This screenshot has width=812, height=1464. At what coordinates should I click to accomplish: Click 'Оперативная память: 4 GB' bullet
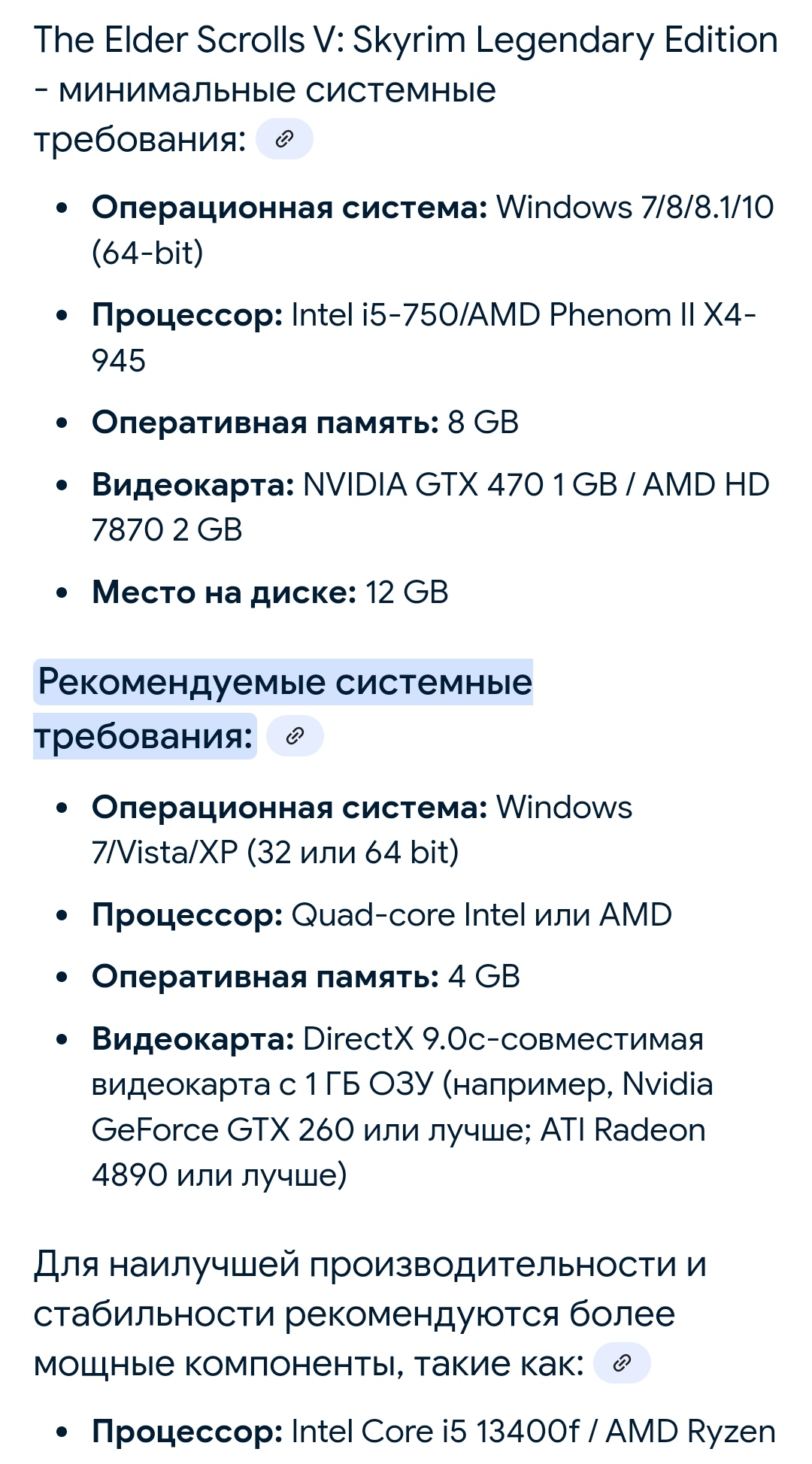tap(306, 977)
